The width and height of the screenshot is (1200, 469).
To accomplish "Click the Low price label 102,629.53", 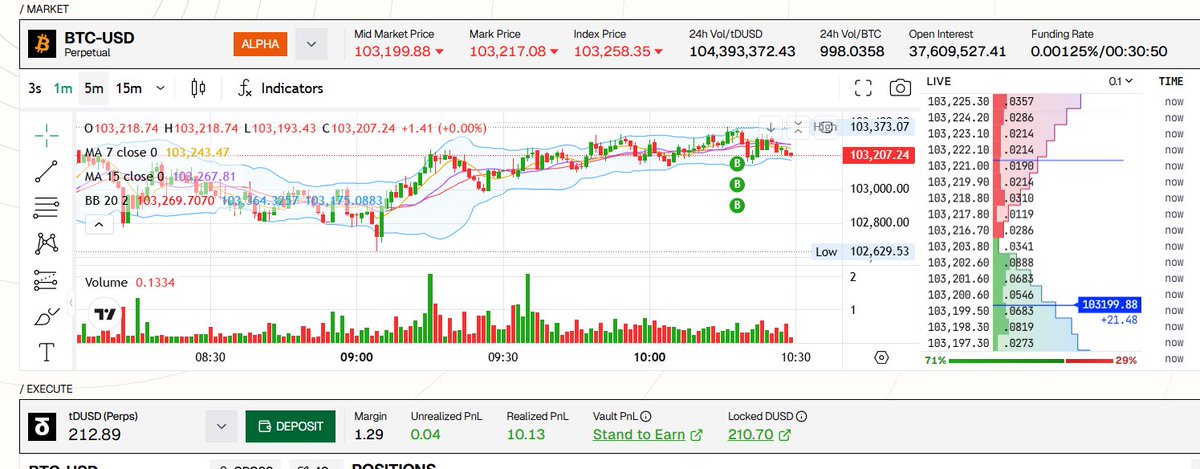I will coord(880,252).
